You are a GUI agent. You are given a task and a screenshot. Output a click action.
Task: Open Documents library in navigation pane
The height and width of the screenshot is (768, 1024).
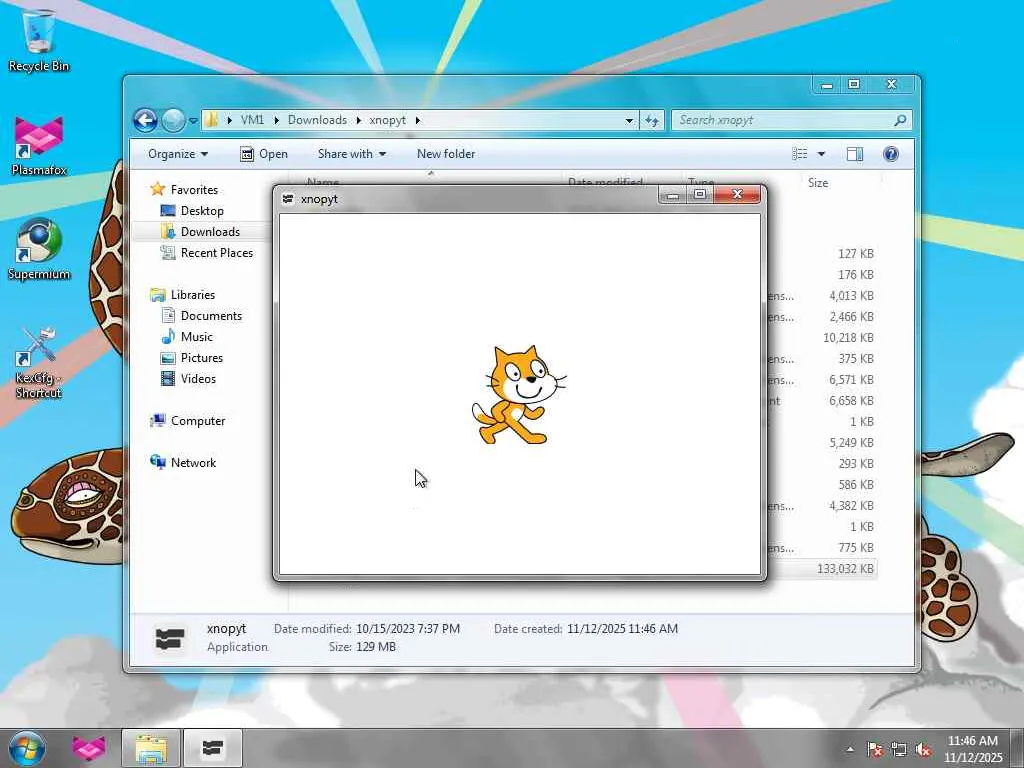[x=211, y=316]
